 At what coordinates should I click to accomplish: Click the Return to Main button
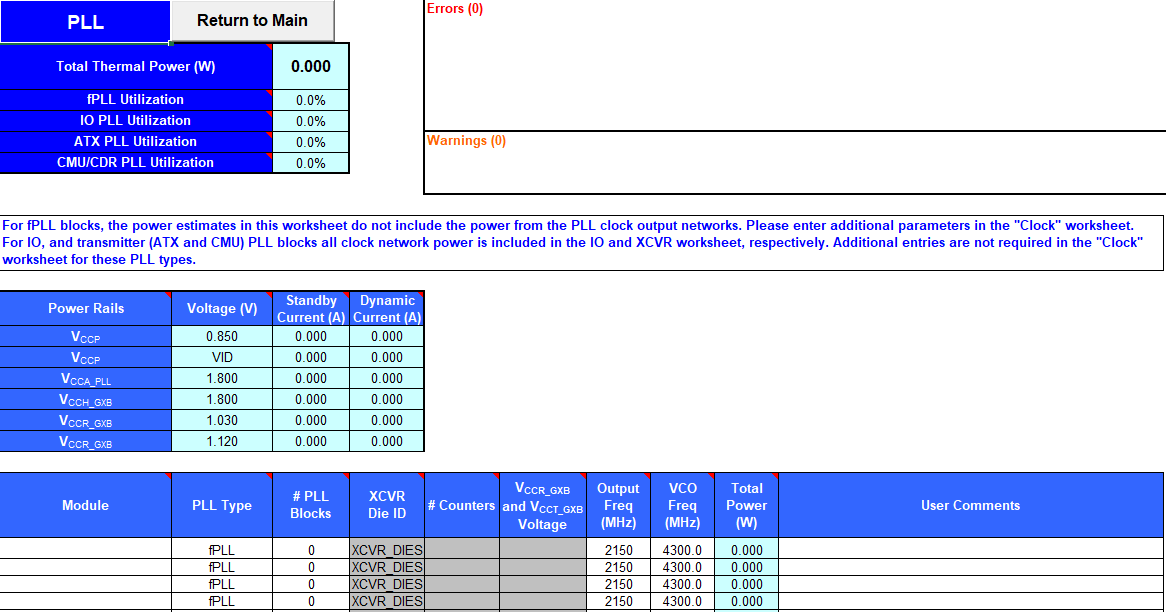[252, 21]
